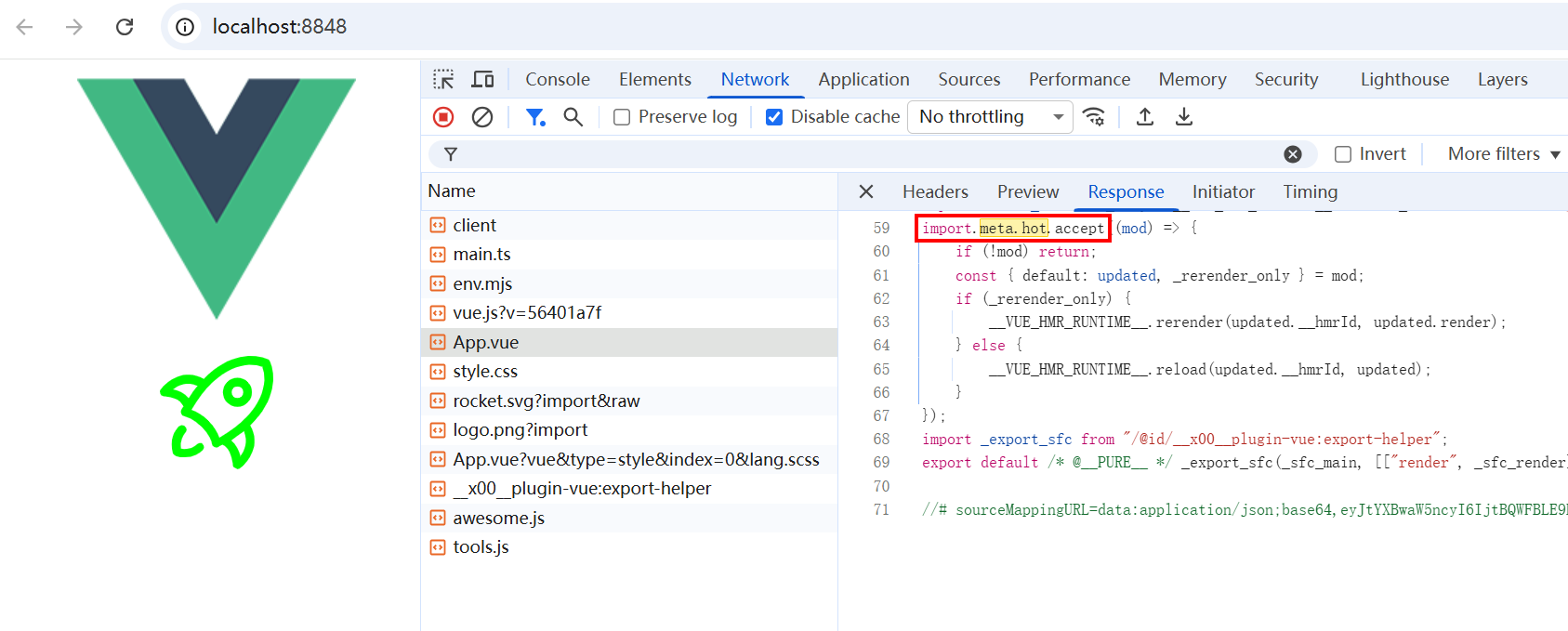Clear the filter box using X icon

[x=1293, y=154]
